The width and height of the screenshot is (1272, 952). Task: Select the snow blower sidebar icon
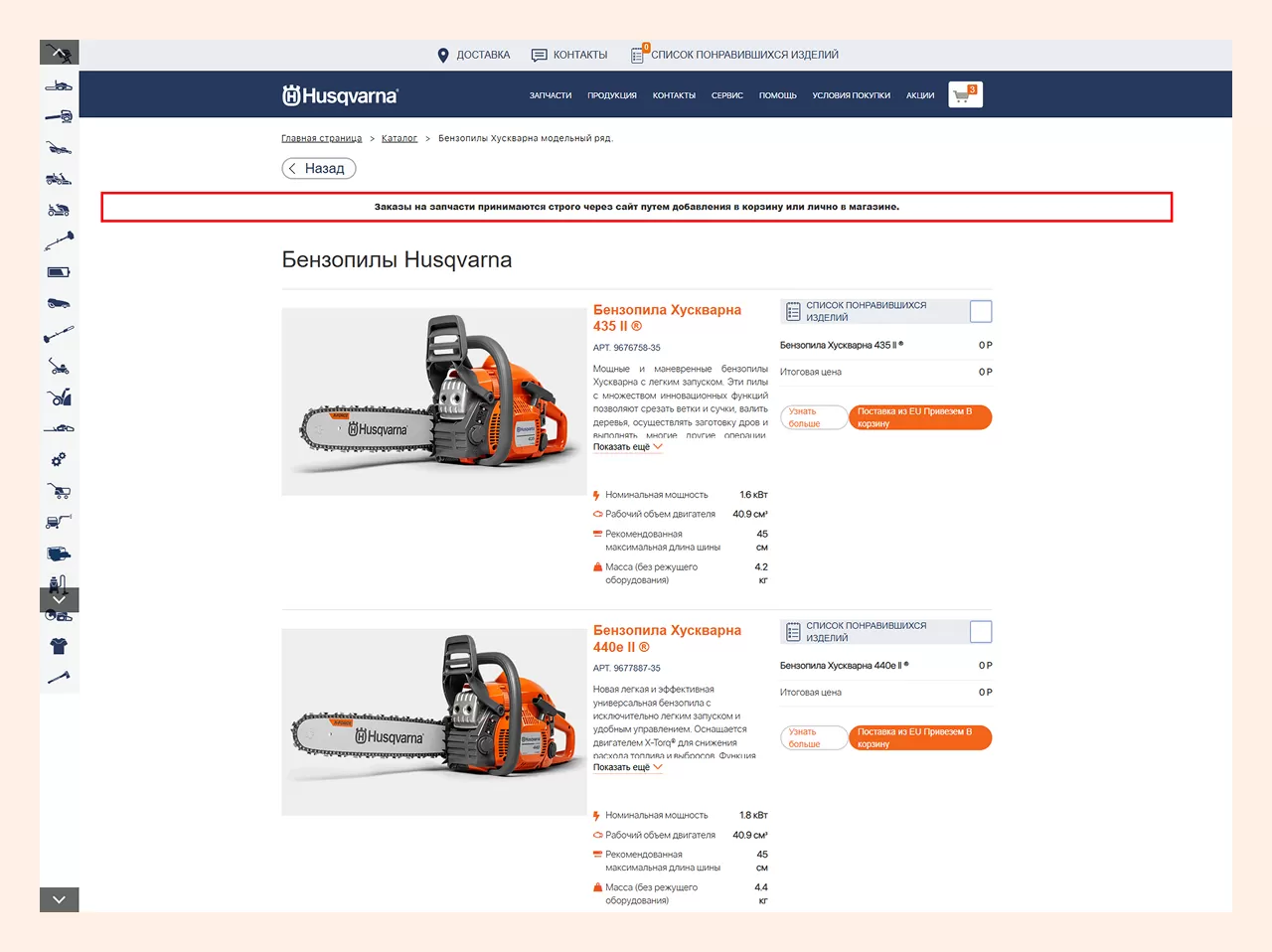click(60, 397)
